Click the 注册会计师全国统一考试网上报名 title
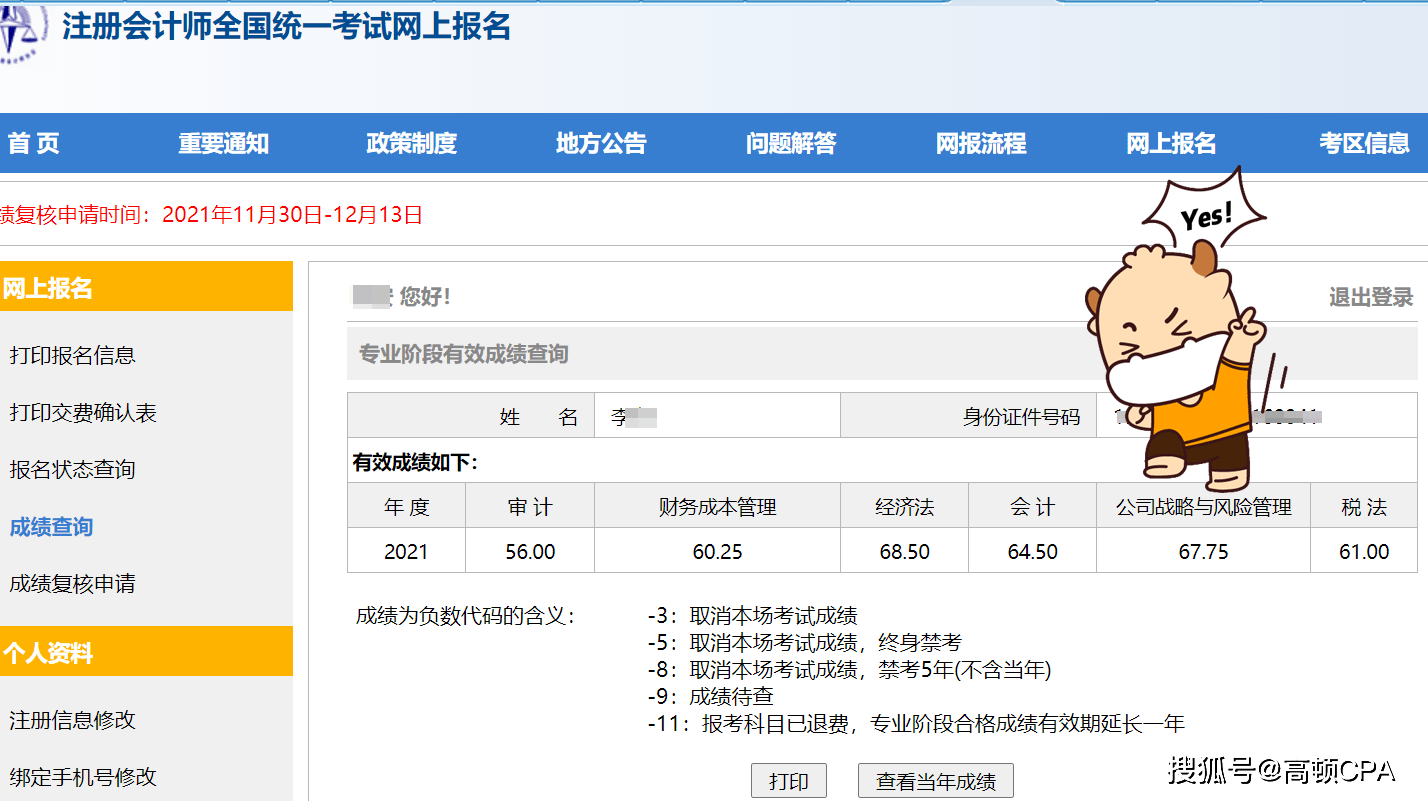1428x801 pixels. [286, 26]
